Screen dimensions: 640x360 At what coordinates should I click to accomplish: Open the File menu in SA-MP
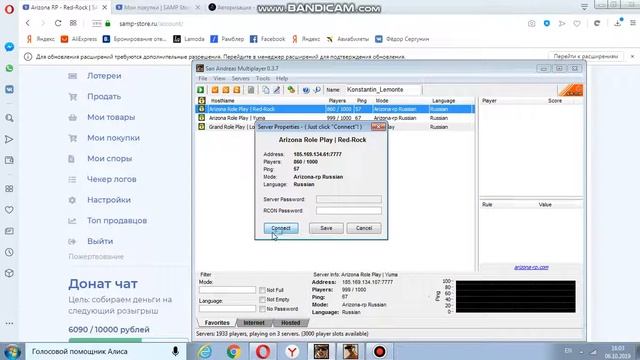point(202,78)
